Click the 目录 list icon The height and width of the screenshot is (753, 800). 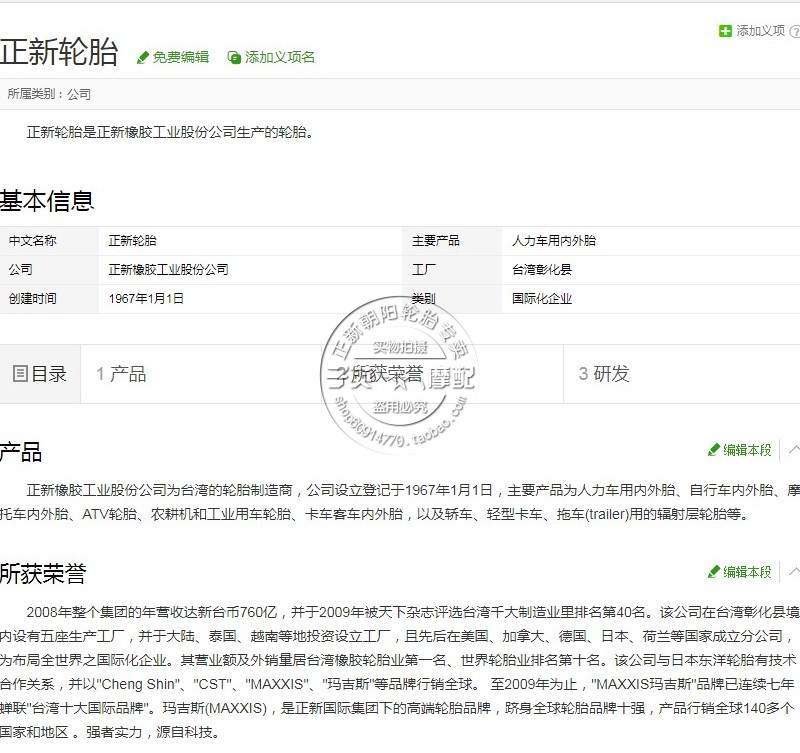(20, 374)
